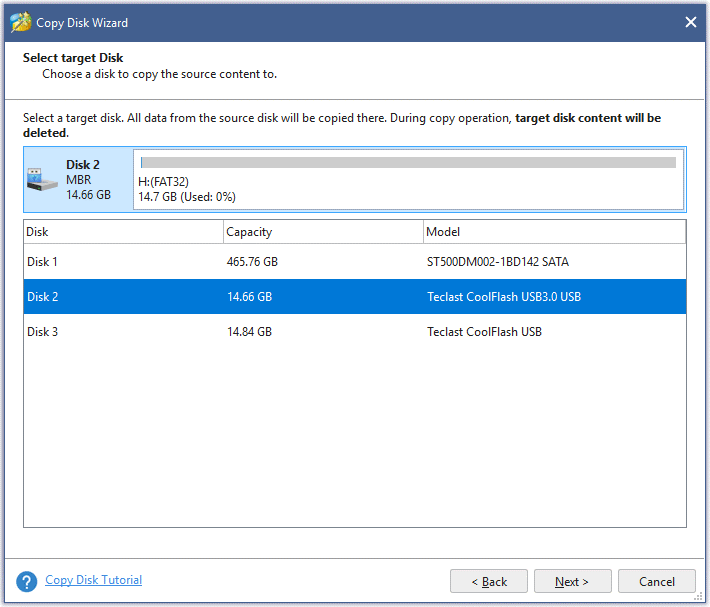Click the 14.84 GB capacity cell

point(249,332)
